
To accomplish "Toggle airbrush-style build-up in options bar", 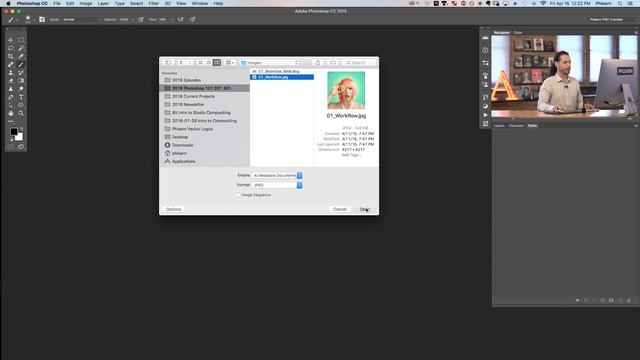I will click(x=180, y=19).
